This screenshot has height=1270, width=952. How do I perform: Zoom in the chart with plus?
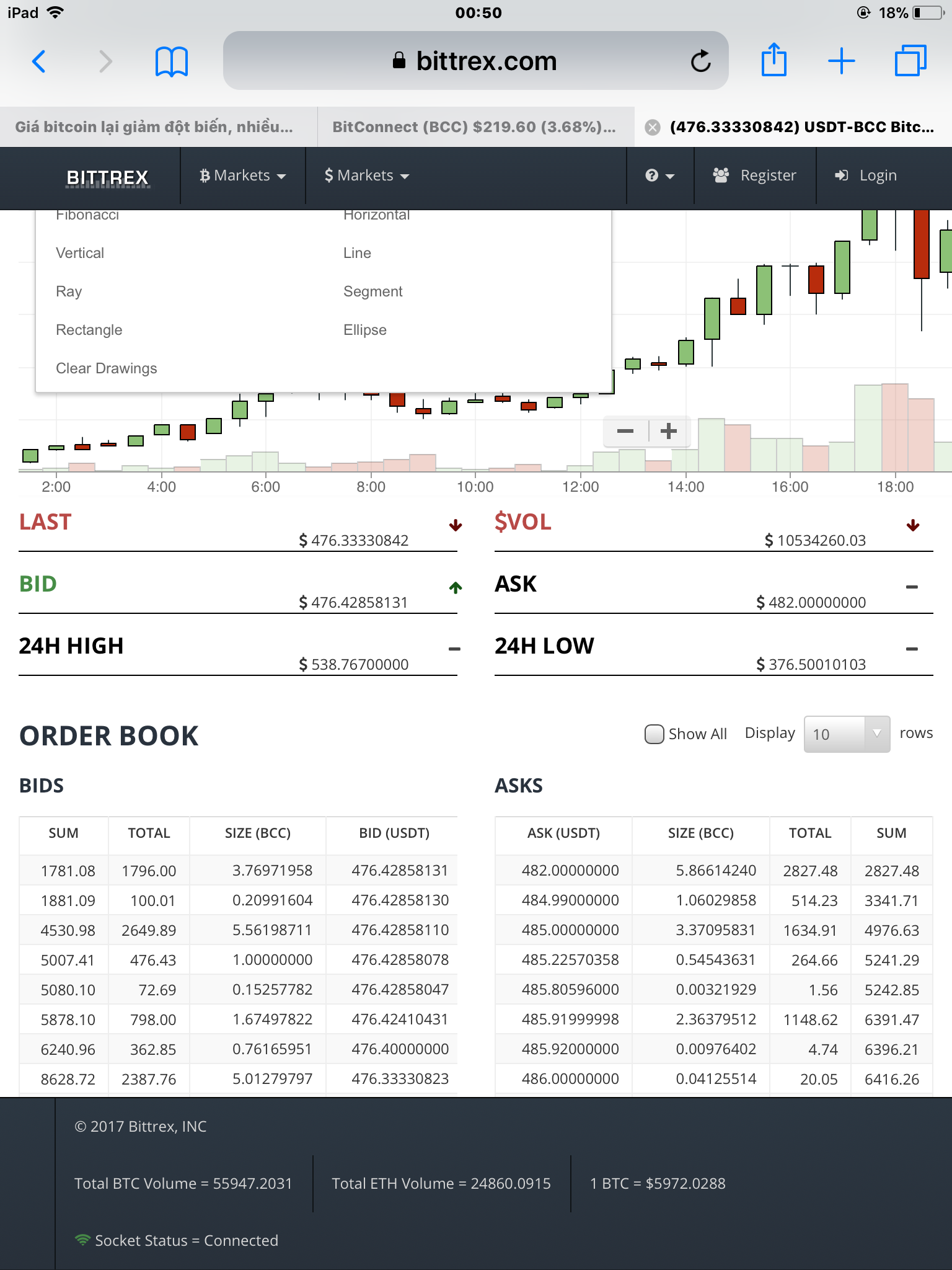pos(669,431)
